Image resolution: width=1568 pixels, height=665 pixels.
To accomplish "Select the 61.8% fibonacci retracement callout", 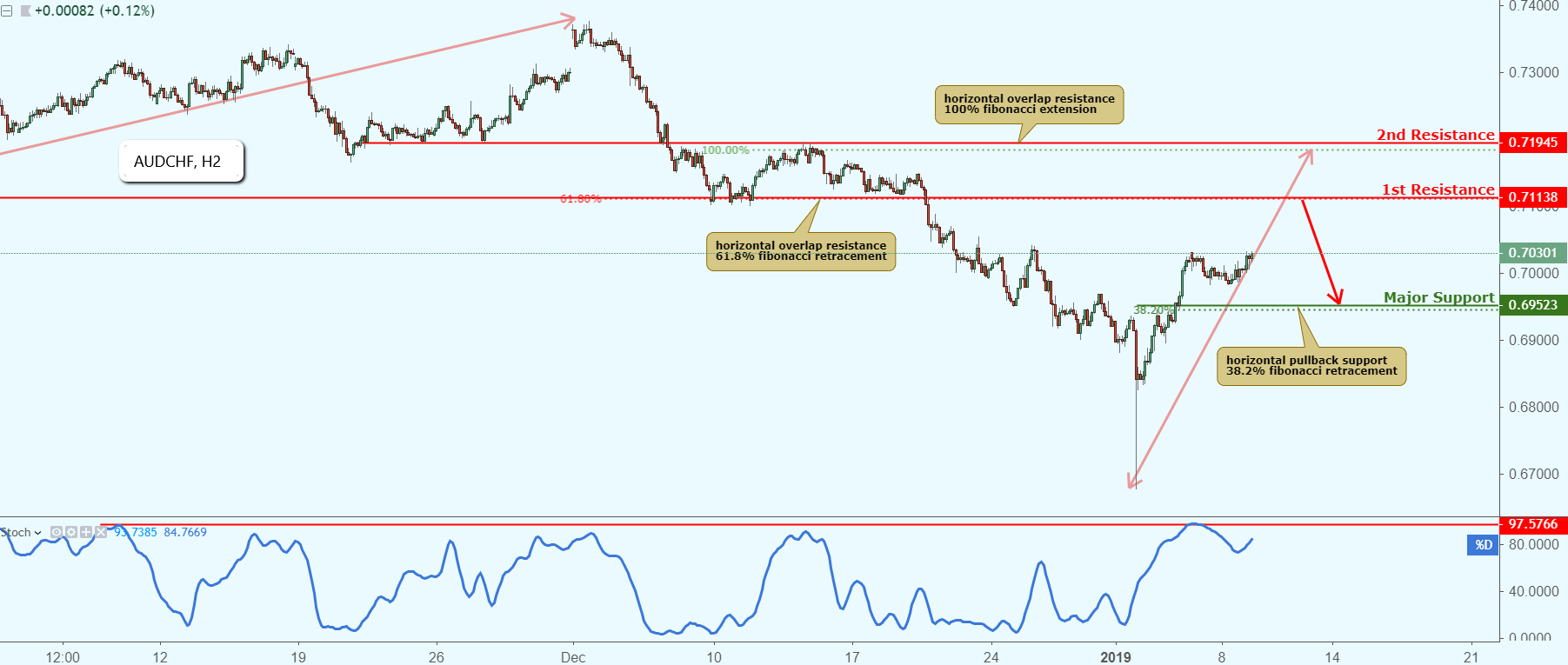I will click(801, 251).
